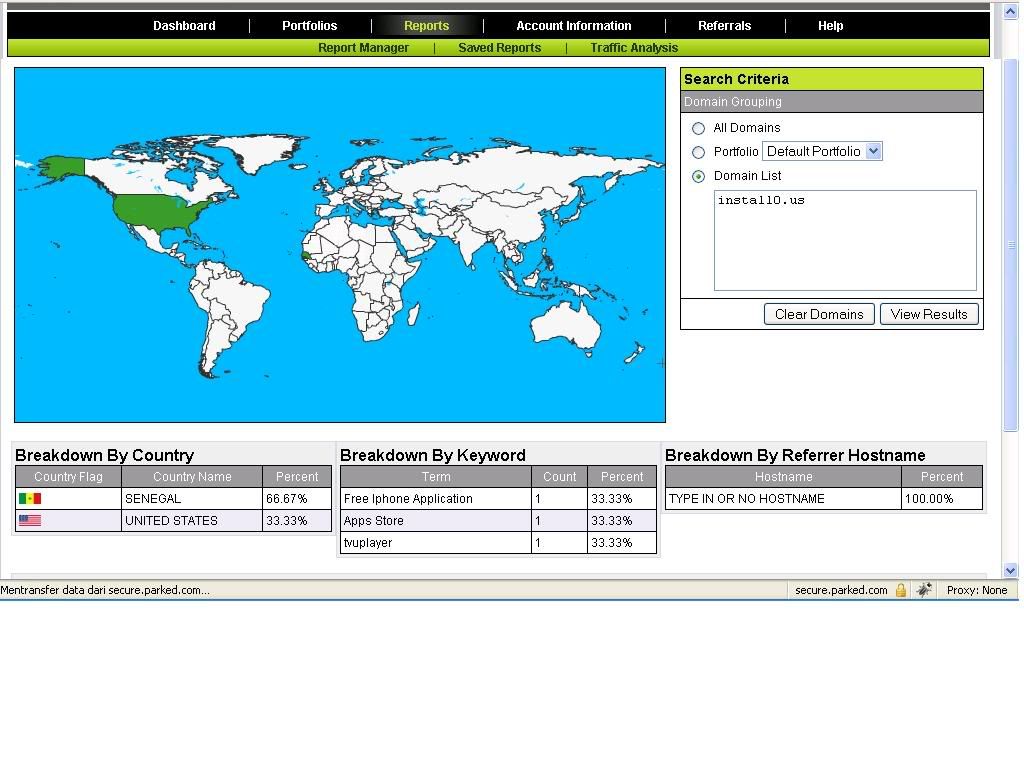Click the Senegal flag icon
The width and height of the screenshot is (1024, 768).
point(30,498)
